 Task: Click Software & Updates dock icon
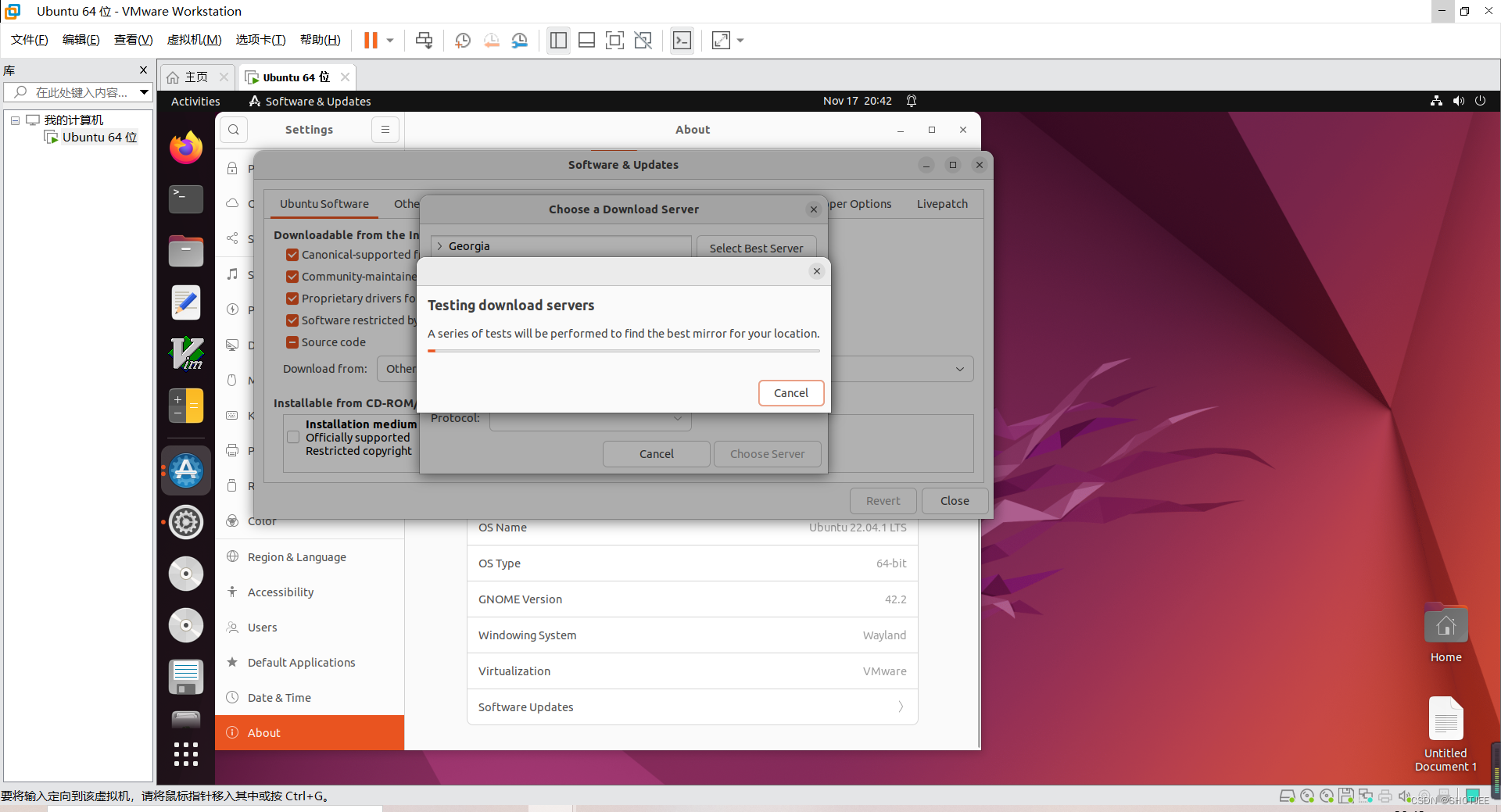pyautogui.click(x=186, y=470)
